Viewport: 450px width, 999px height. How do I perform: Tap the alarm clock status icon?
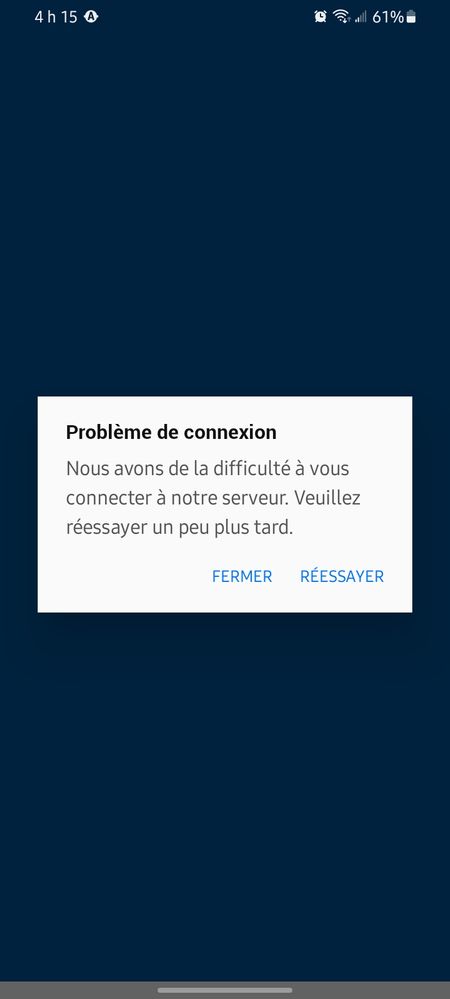coord(320,17)
